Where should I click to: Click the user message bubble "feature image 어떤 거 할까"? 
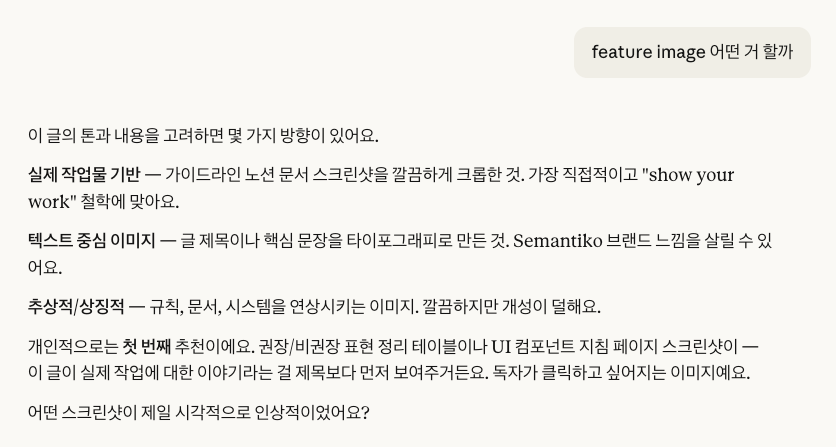(692, 52)
